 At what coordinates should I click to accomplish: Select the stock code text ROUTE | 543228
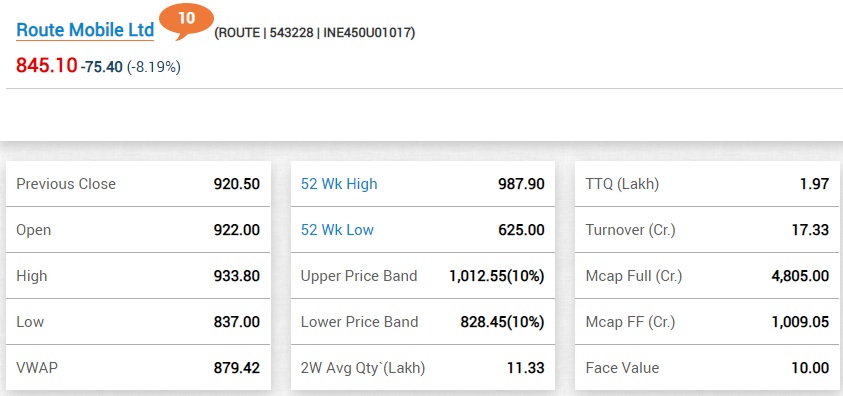point(265,33)
